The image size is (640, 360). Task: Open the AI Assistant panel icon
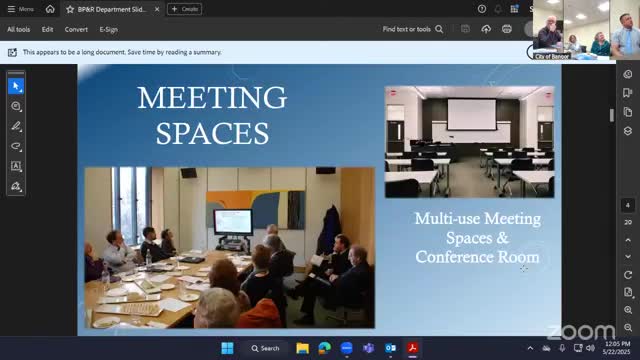(x=628, y=74)
